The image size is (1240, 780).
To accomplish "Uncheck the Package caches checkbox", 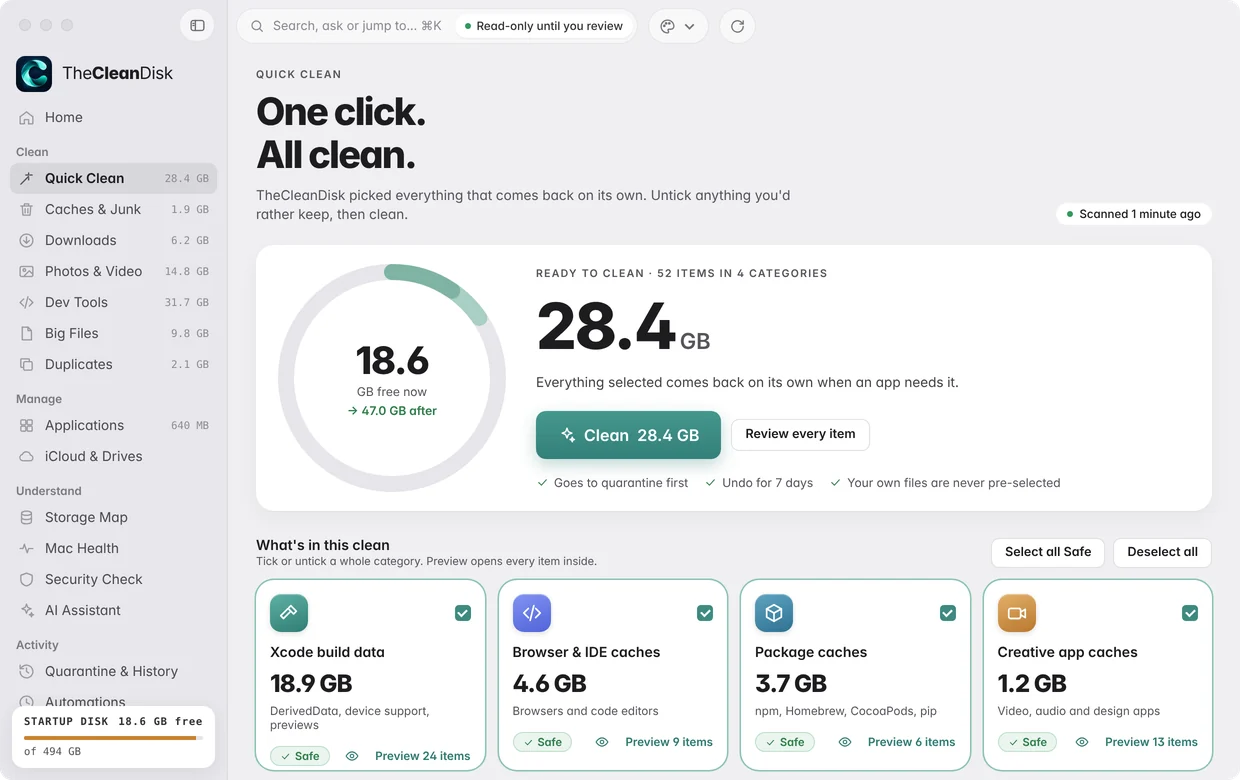I will click(948, 613).
